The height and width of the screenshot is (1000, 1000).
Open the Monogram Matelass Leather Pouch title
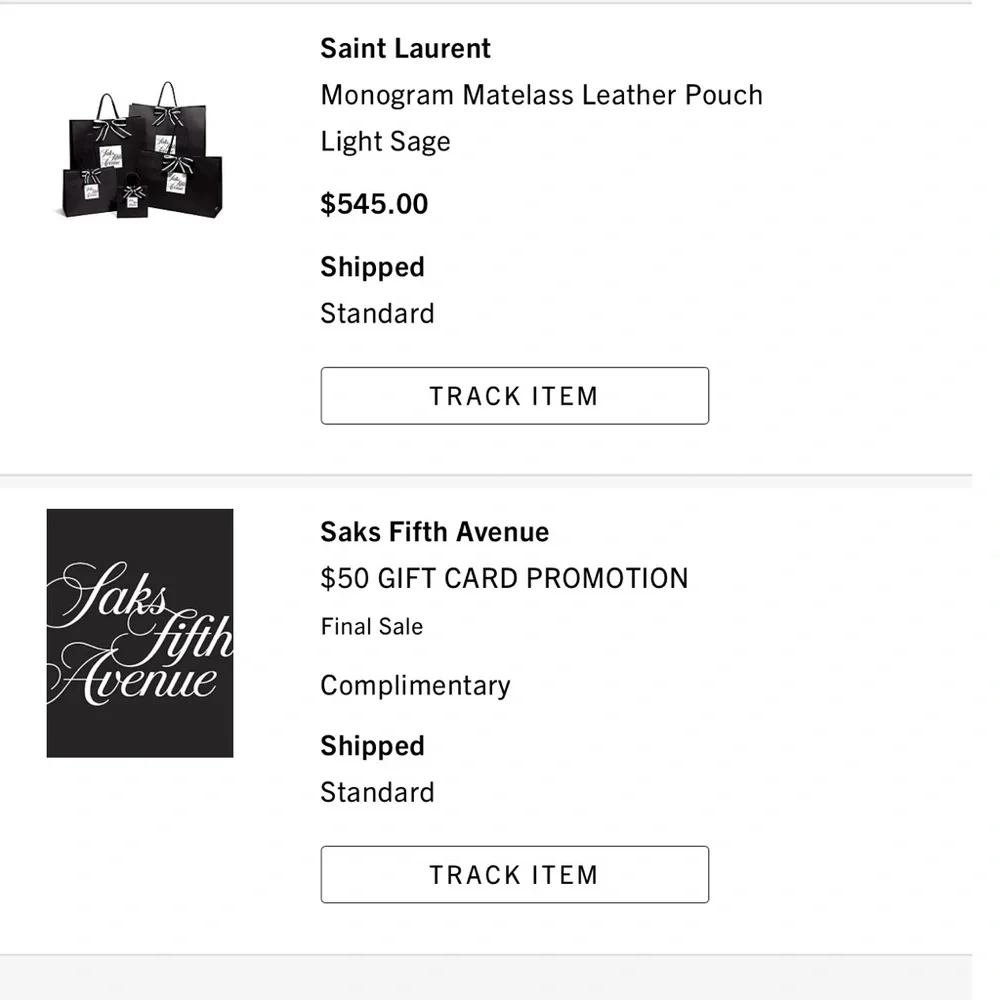point(541,95)
